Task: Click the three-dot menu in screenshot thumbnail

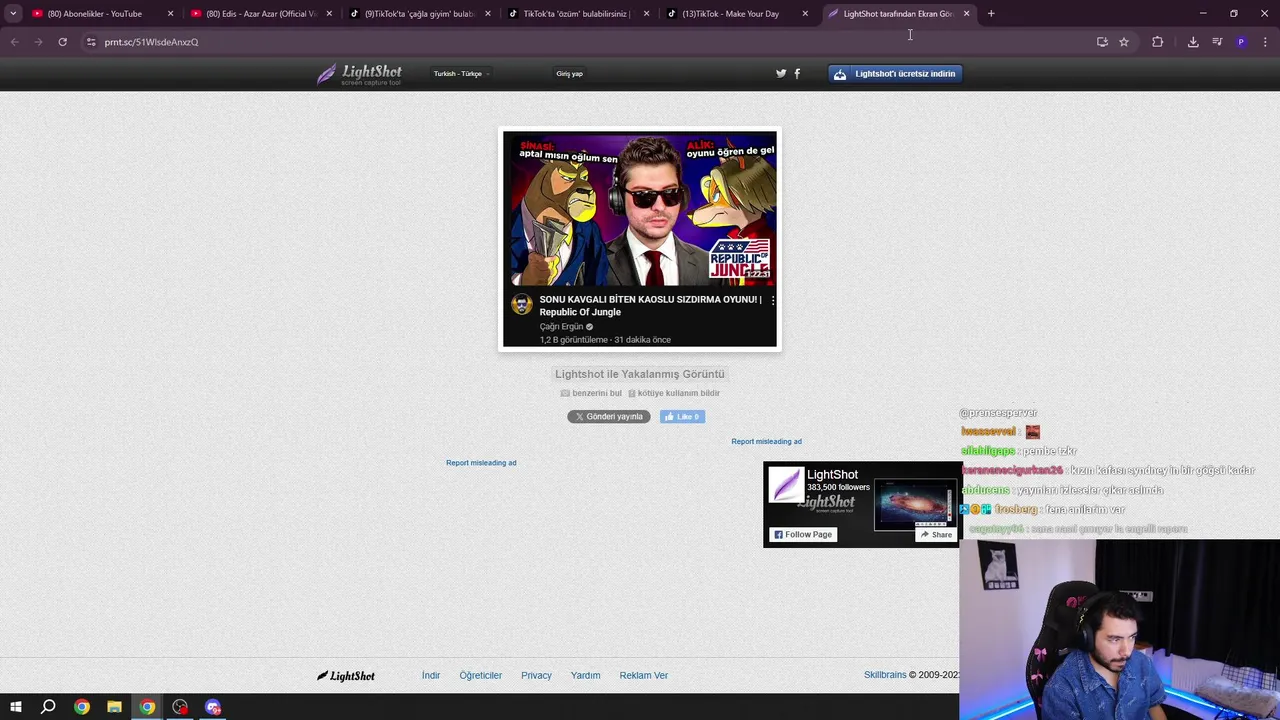Action: point(772,300)
